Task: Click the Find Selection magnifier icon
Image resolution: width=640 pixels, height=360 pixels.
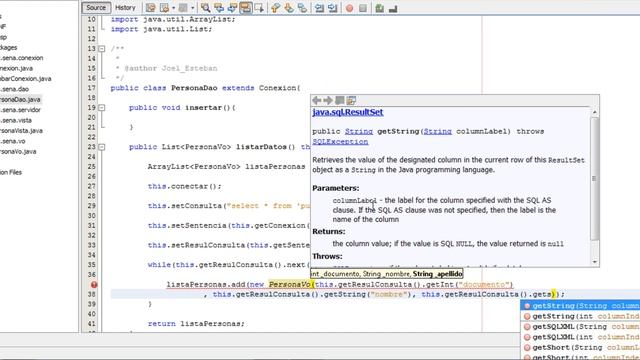Action: [x=205, y=8]
